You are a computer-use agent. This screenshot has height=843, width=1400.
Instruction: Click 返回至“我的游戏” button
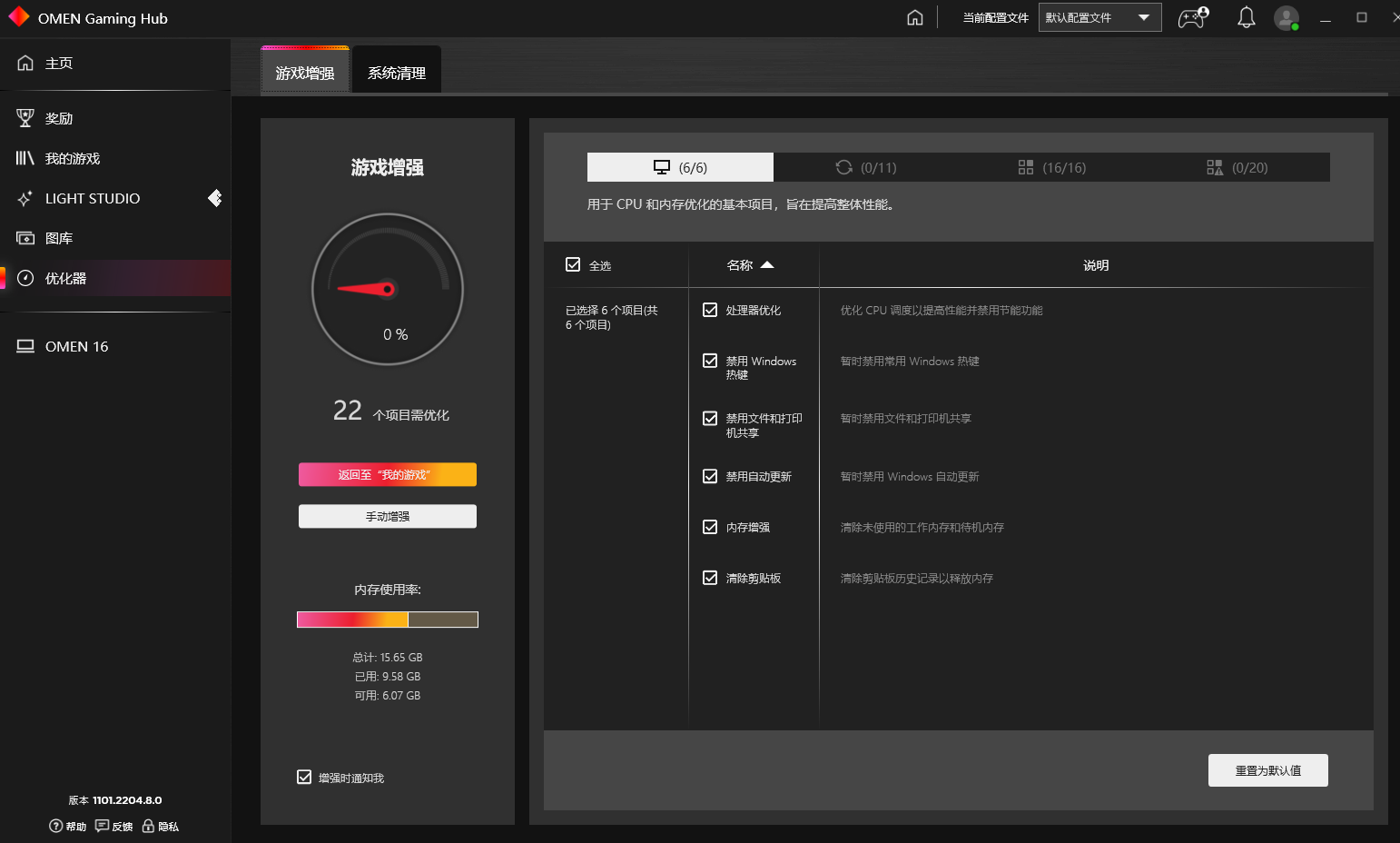(x=388, y=474)
